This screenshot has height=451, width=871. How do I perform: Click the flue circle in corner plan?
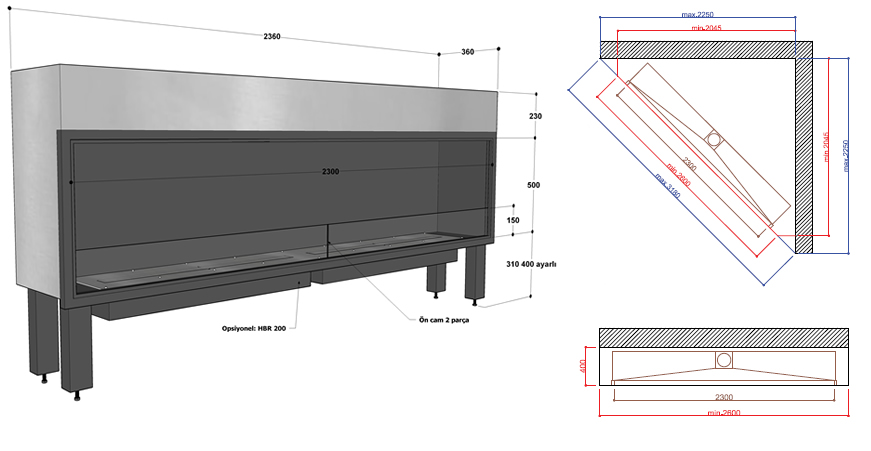(x=714, y=139)
